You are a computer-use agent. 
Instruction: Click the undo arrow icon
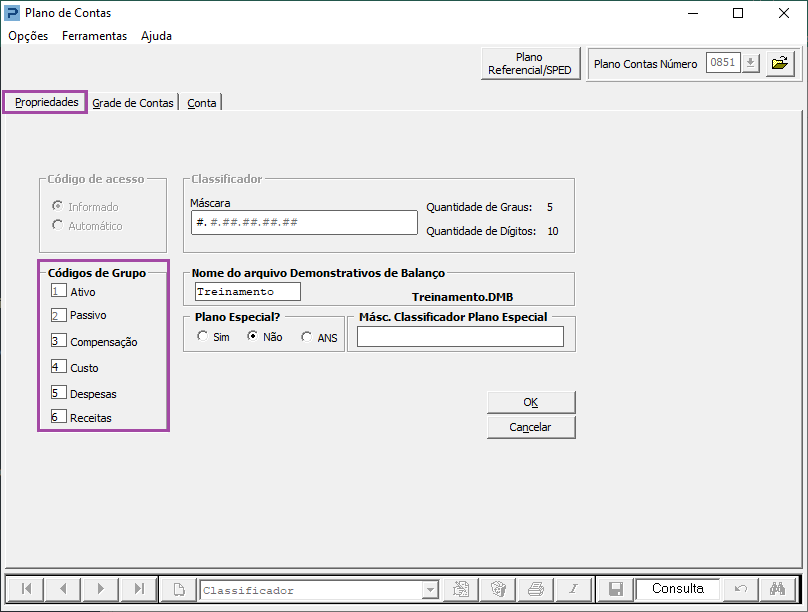coord(740,588)
